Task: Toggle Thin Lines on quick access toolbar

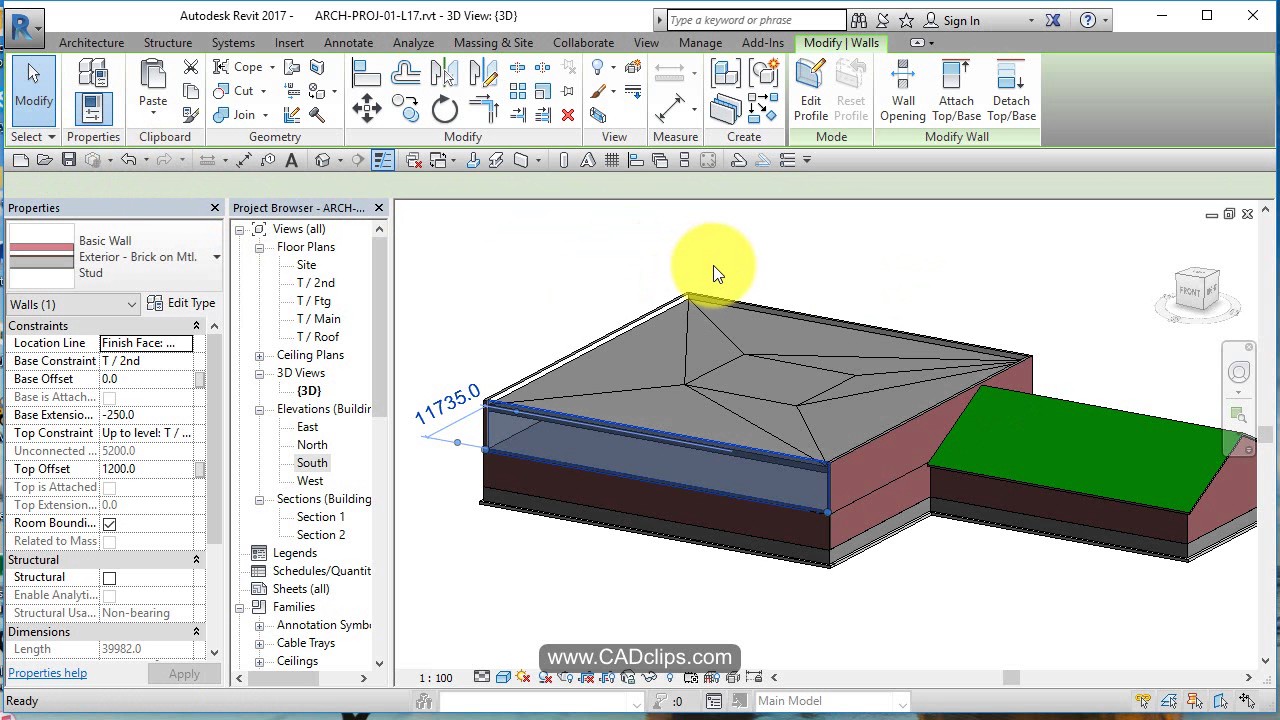Action: tap(383, 160)
